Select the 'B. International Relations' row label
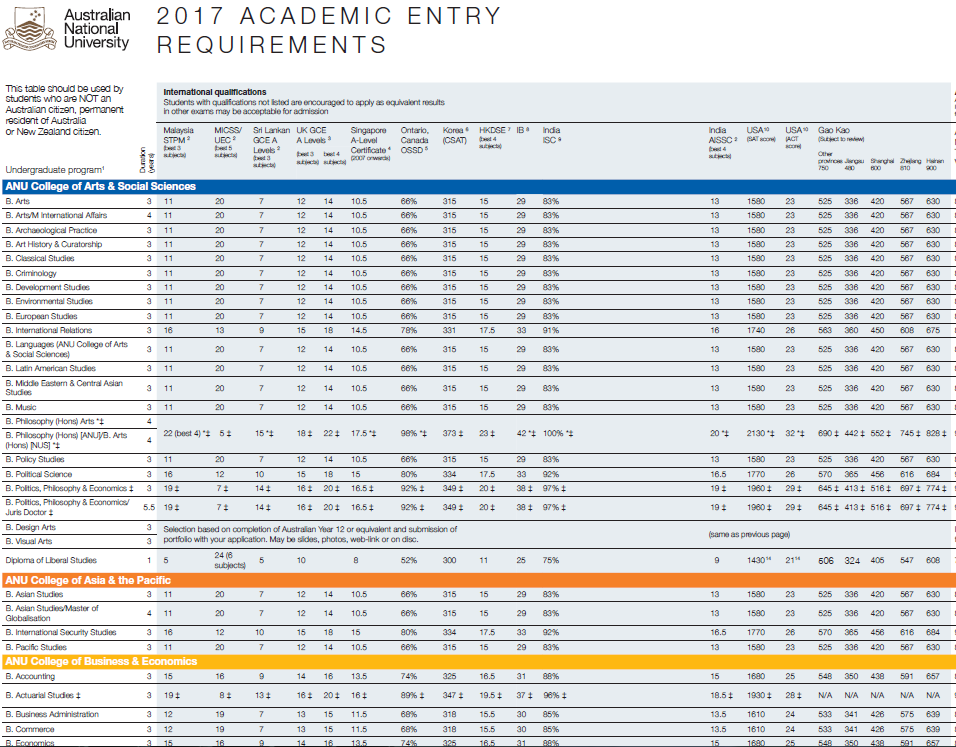 point(49,330)
